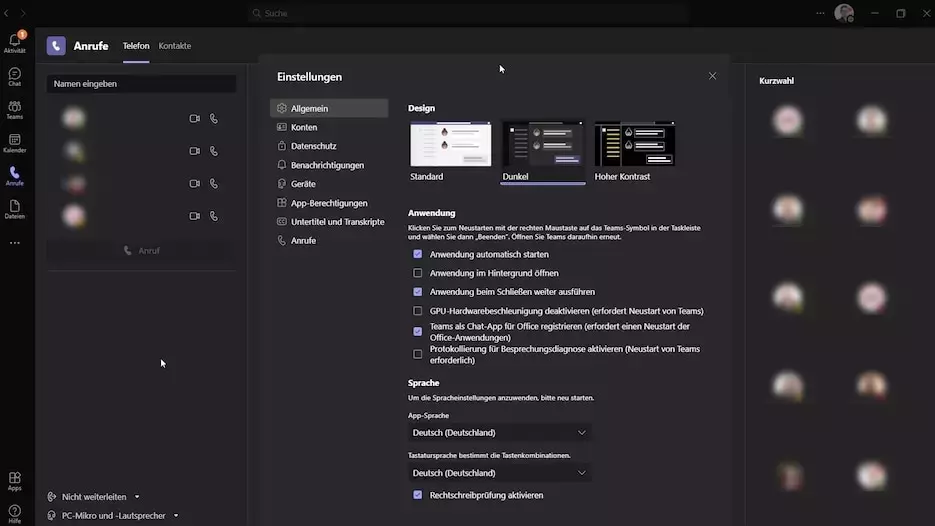Expand the App-Sprache dropdown
This screenshot has height=526, width=935.
point(499,433)
